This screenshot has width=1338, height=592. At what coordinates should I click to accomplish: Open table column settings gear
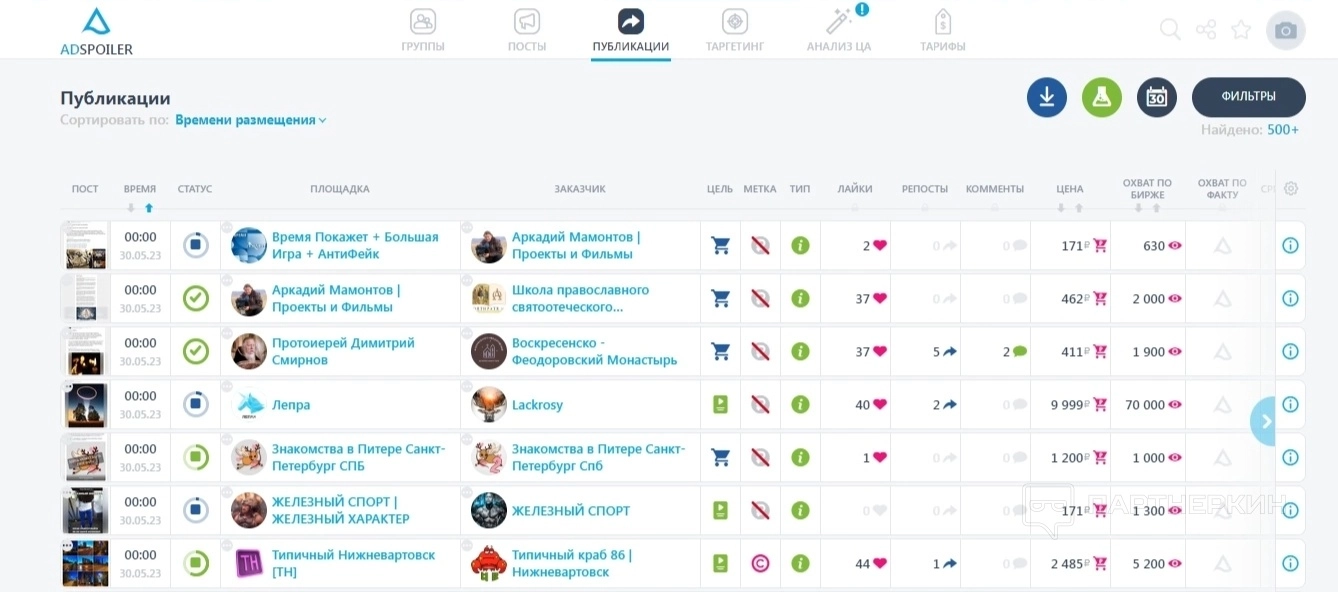point(1291,188)
